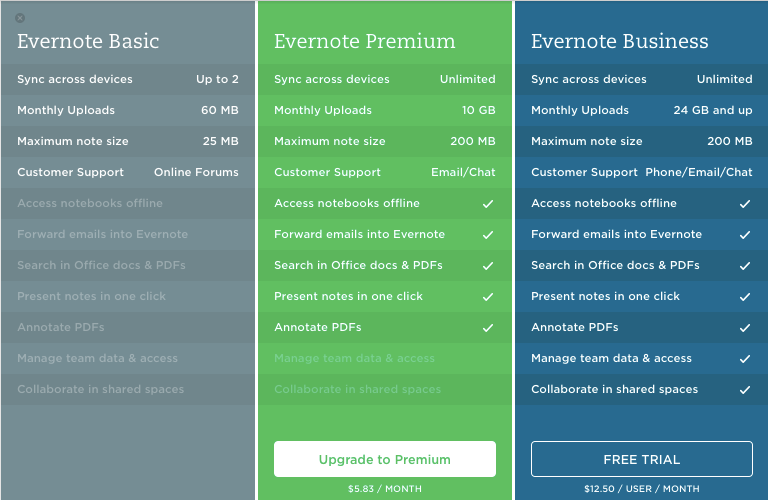Image resolution: width=768 pixels, height=500 pixels.
Task: Start the Business FREE TRIAL
Action: pos(641,459)
